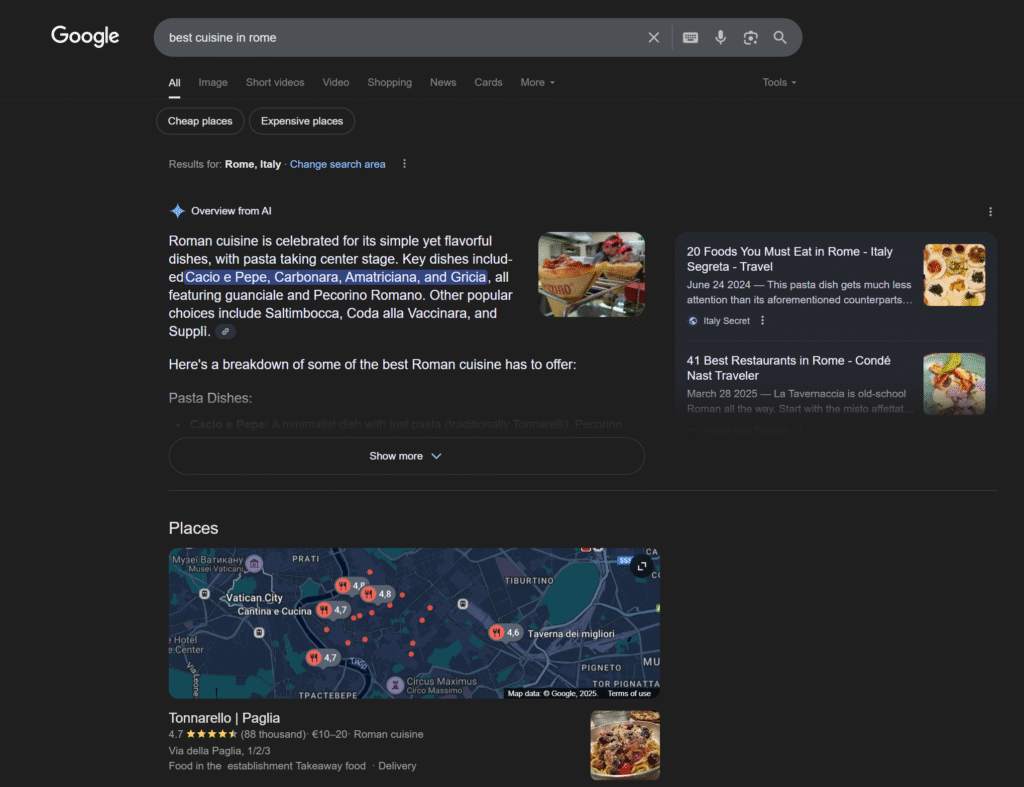Open the map Terms of use link
Screen dimensions: 1024x787
tap(629, 694)
